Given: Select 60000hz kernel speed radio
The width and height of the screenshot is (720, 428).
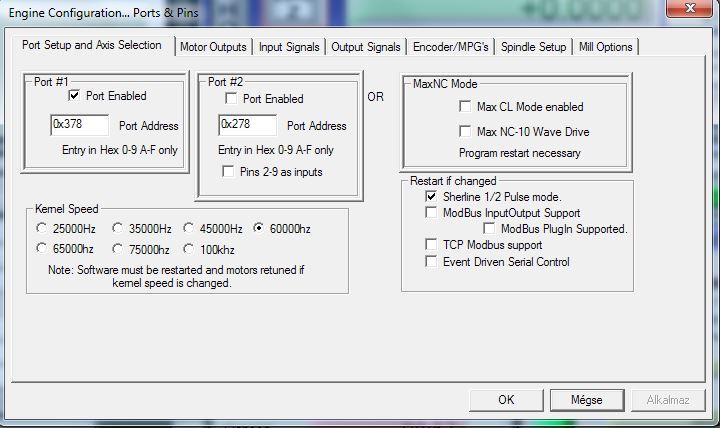Looking at the screenshot, I should coord(259,228).
